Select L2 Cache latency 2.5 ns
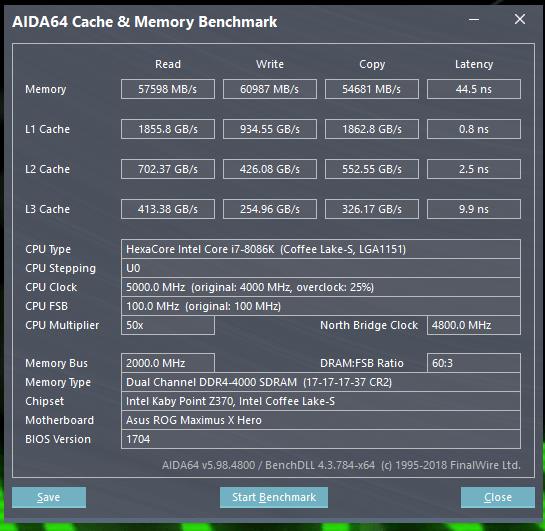Screen dimensions: 545x531 coord(474,169)
